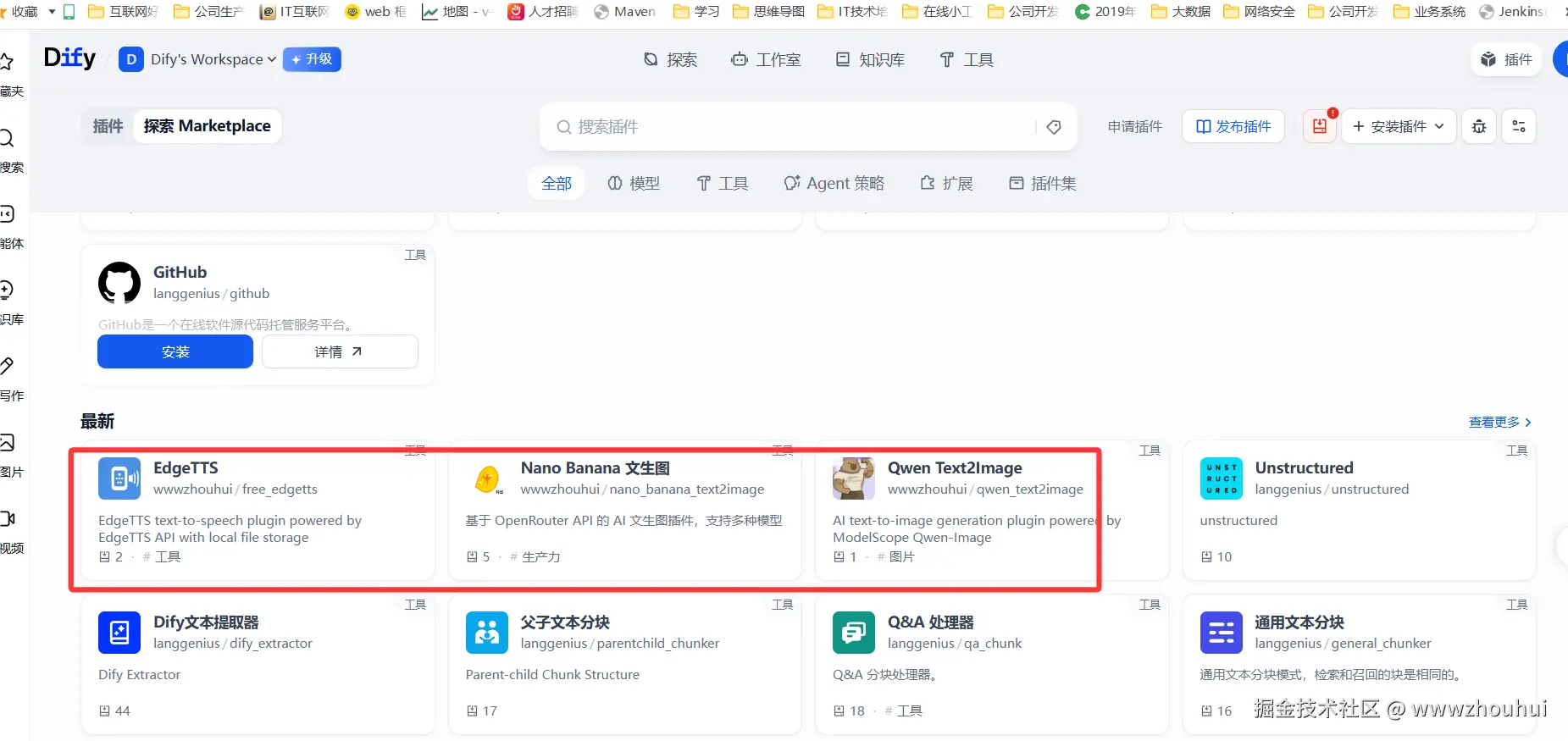This screenshot has height=741, width=1568.
Task: Switch to the 插件 tab
Action: point(108,126)
